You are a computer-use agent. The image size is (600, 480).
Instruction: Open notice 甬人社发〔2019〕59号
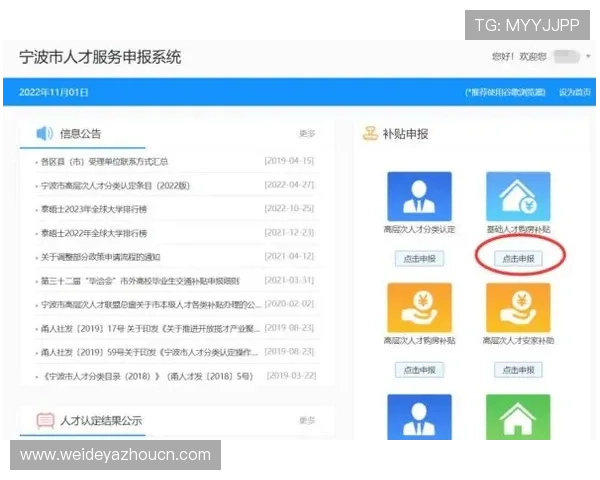[149, 352]
